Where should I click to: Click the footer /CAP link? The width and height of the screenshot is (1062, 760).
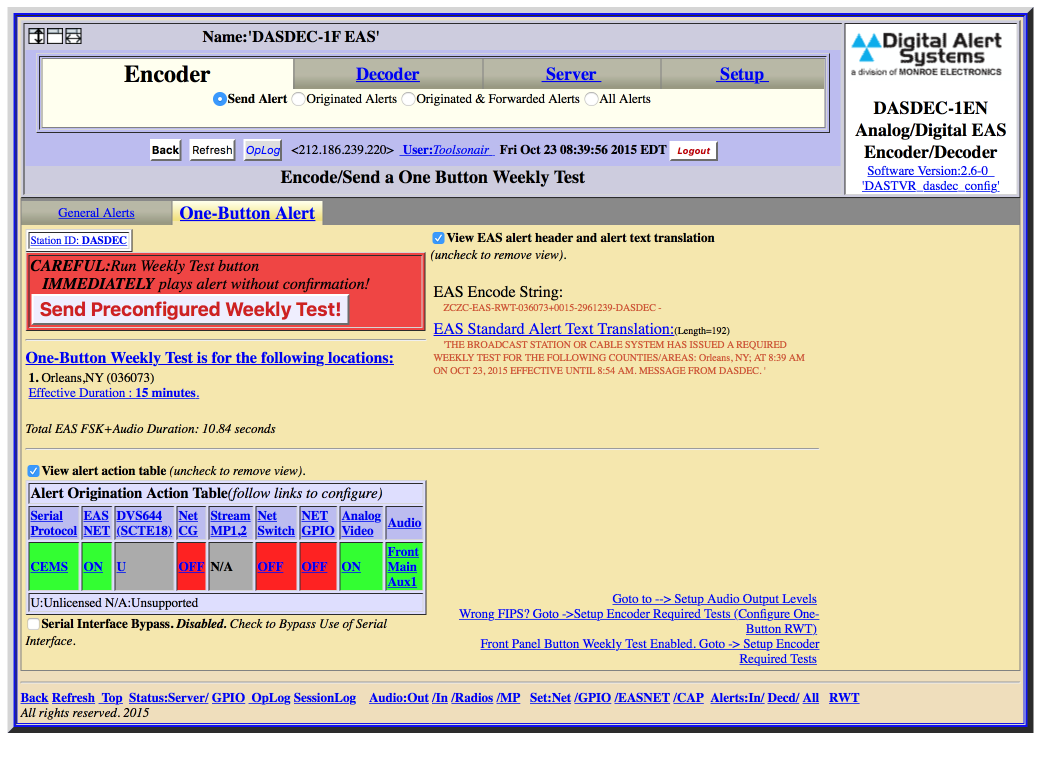tap(689, 698)
